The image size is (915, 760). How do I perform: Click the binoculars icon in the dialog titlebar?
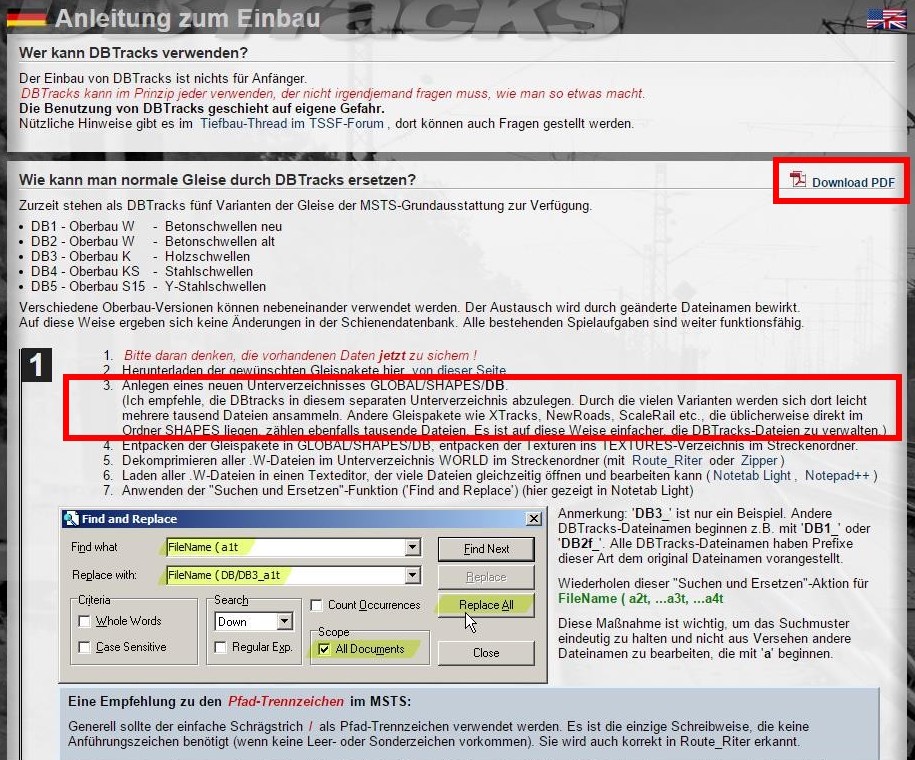71,519
